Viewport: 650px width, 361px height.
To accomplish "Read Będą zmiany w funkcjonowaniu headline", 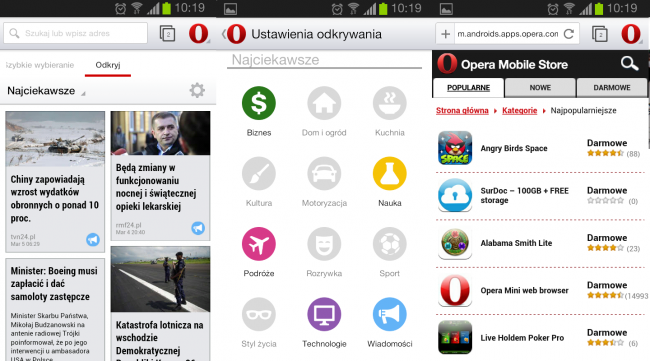I will (x=156, y=187).
